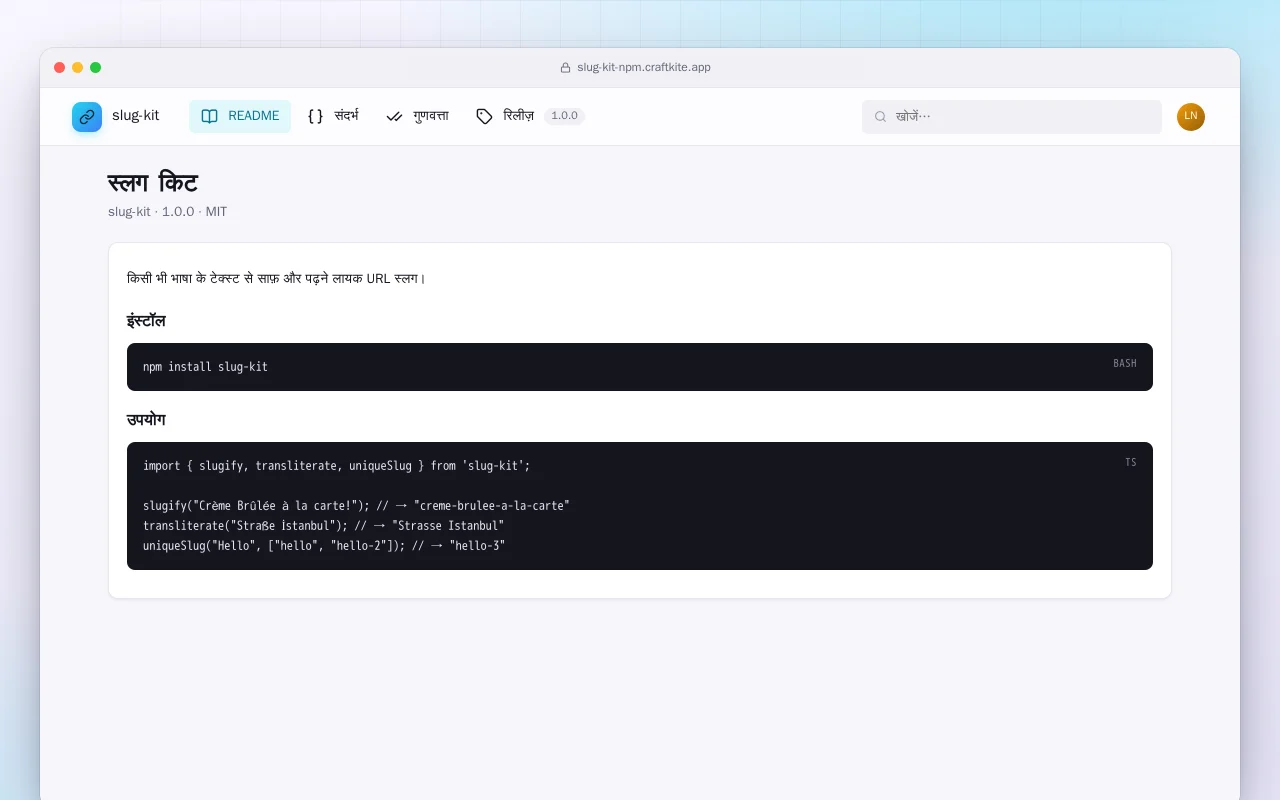The image size is (1280, 800).
Task: Click the README book icon
Action: pyautogui.click(x=209, y=116)
